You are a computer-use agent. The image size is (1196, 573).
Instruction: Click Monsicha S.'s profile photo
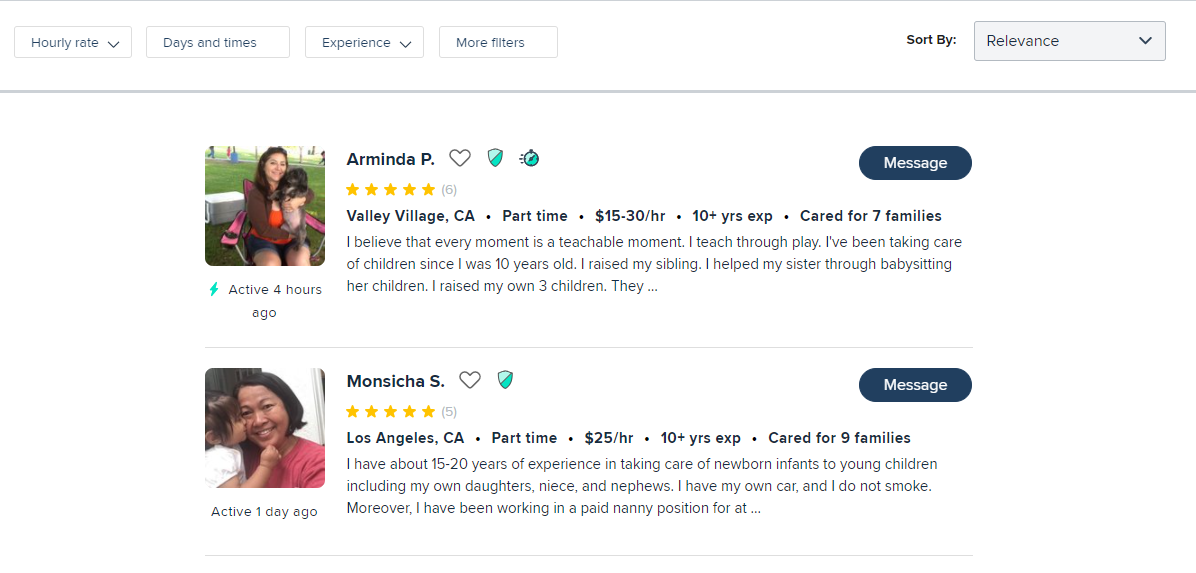coord(265,428)
